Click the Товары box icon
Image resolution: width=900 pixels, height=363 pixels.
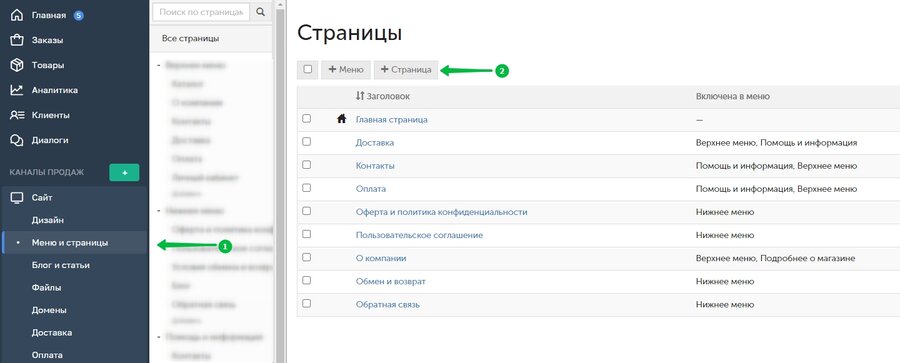point(17,65)
